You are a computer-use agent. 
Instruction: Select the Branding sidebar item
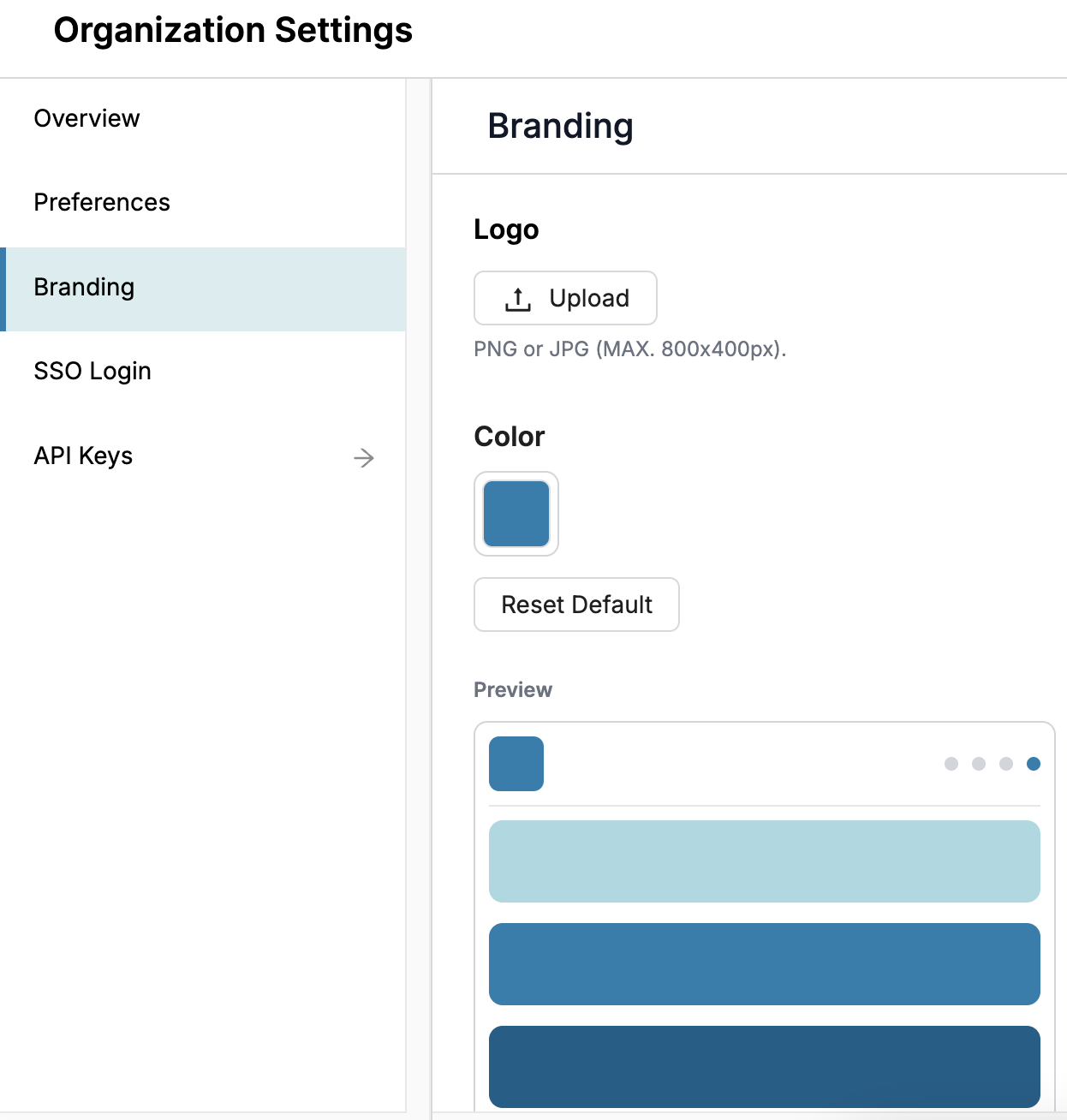[84, 288]
